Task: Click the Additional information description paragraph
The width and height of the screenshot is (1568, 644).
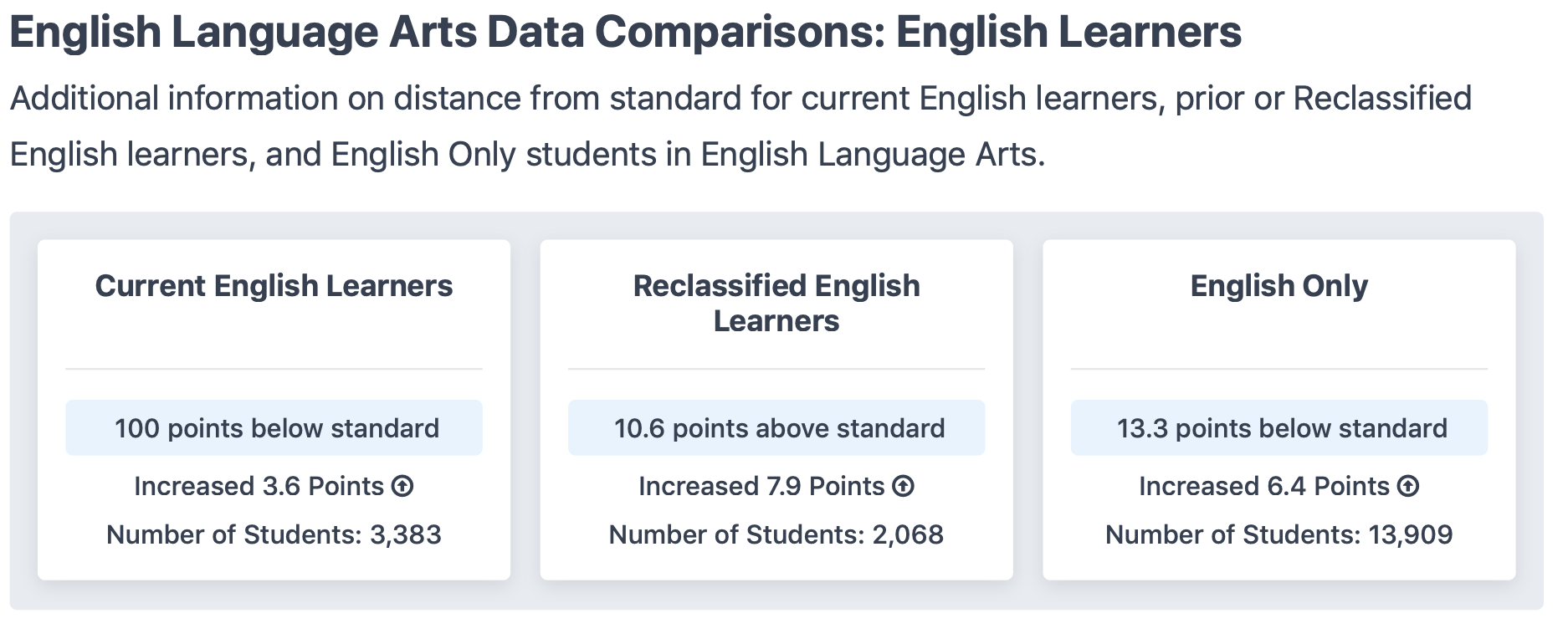Action: [740, 126]
